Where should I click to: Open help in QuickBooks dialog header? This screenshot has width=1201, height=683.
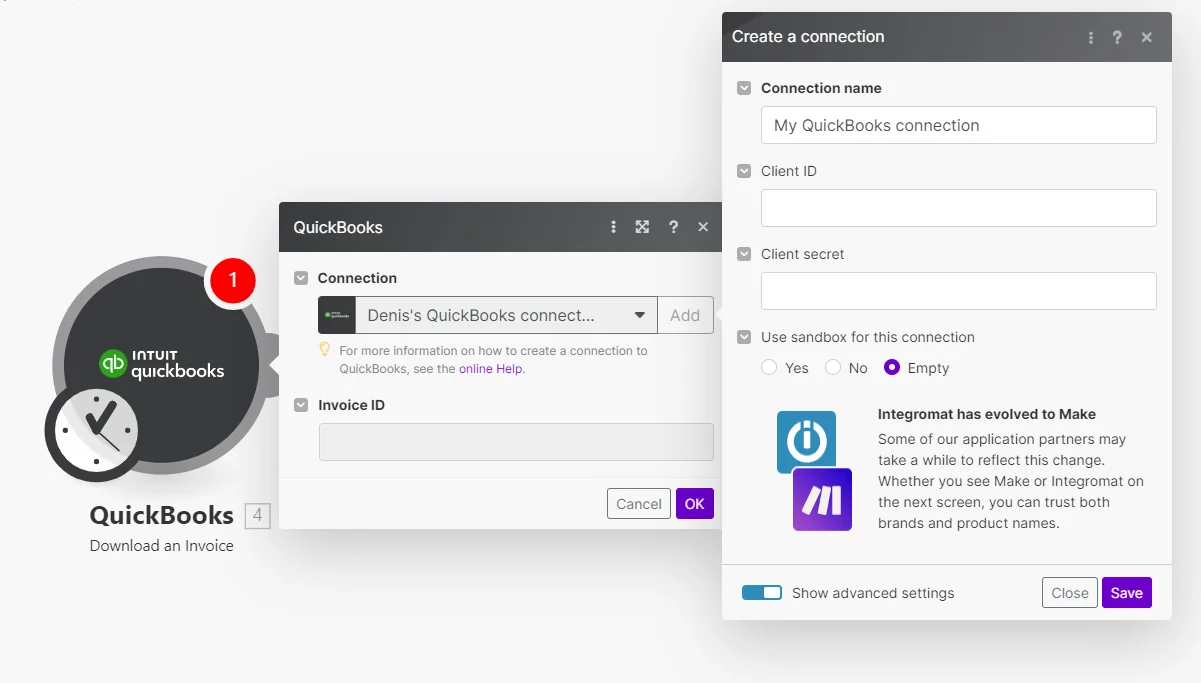coord(673,227)
